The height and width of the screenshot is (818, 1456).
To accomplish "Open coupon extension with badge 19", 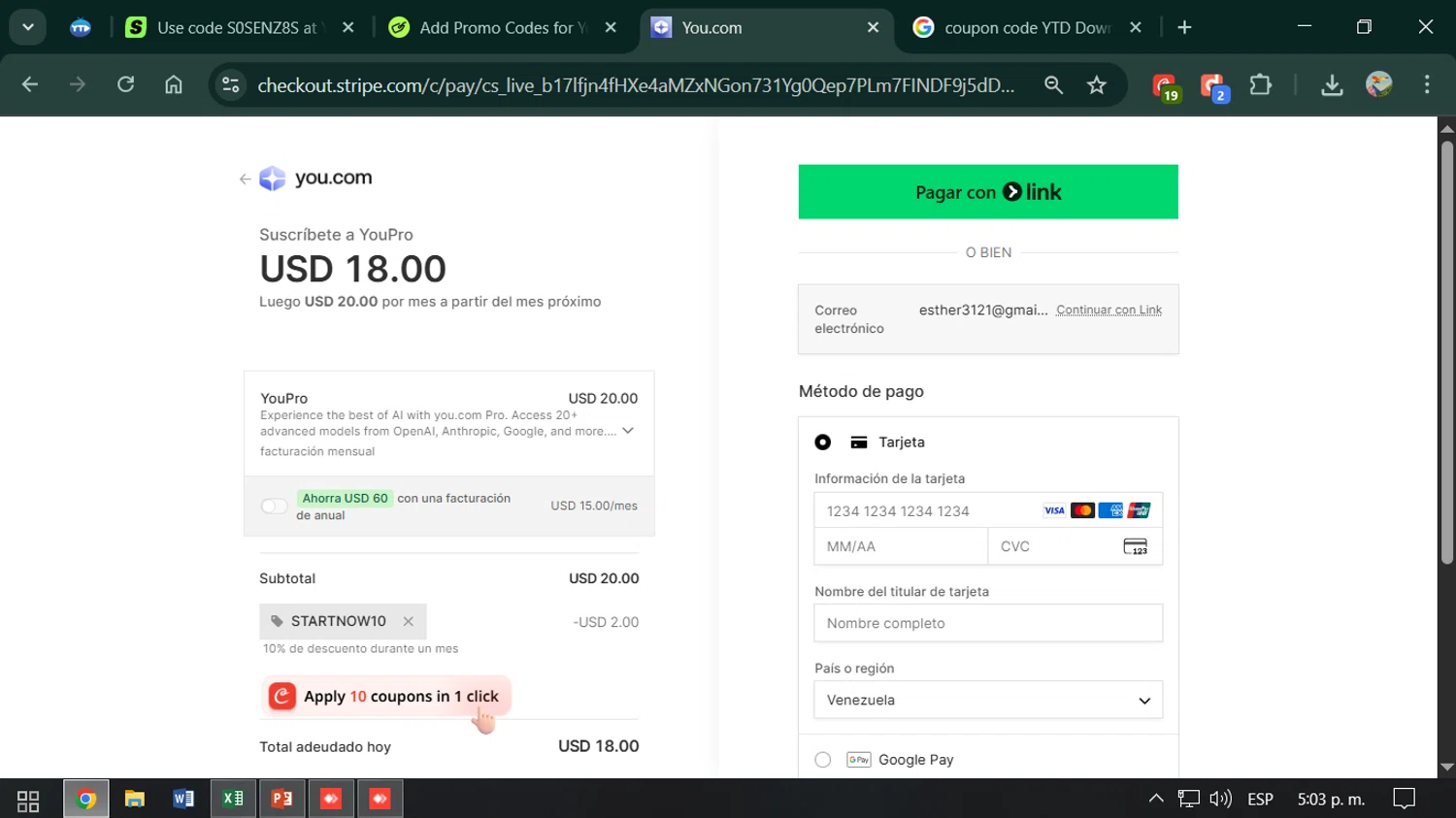I will [x=1166, y=86].
